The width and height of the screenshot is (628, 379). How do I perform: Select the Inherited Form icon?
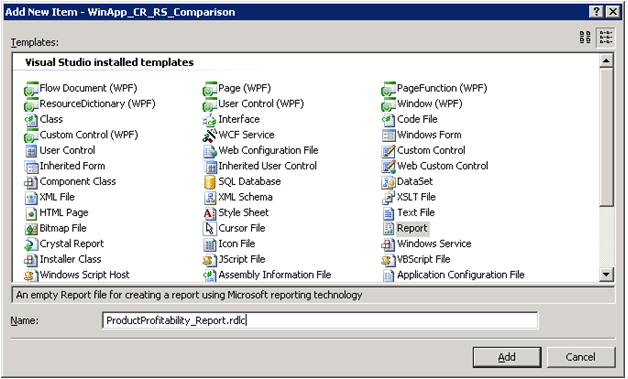(x=31, y=166)
